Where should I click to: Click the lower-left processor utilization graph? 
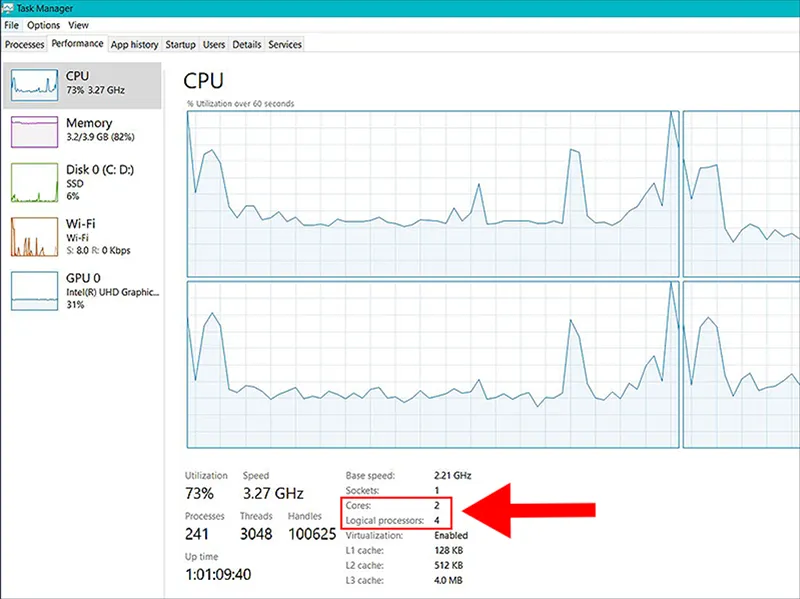click(x=433, y=364)
